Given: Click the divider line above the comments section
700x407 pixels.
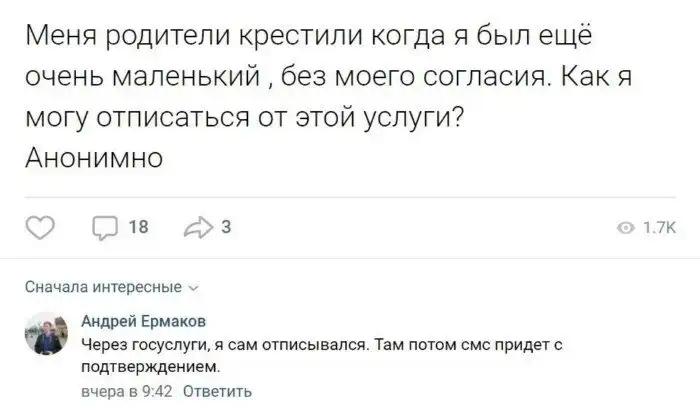Looking at the screenshot, I should [x=350, y=258].
